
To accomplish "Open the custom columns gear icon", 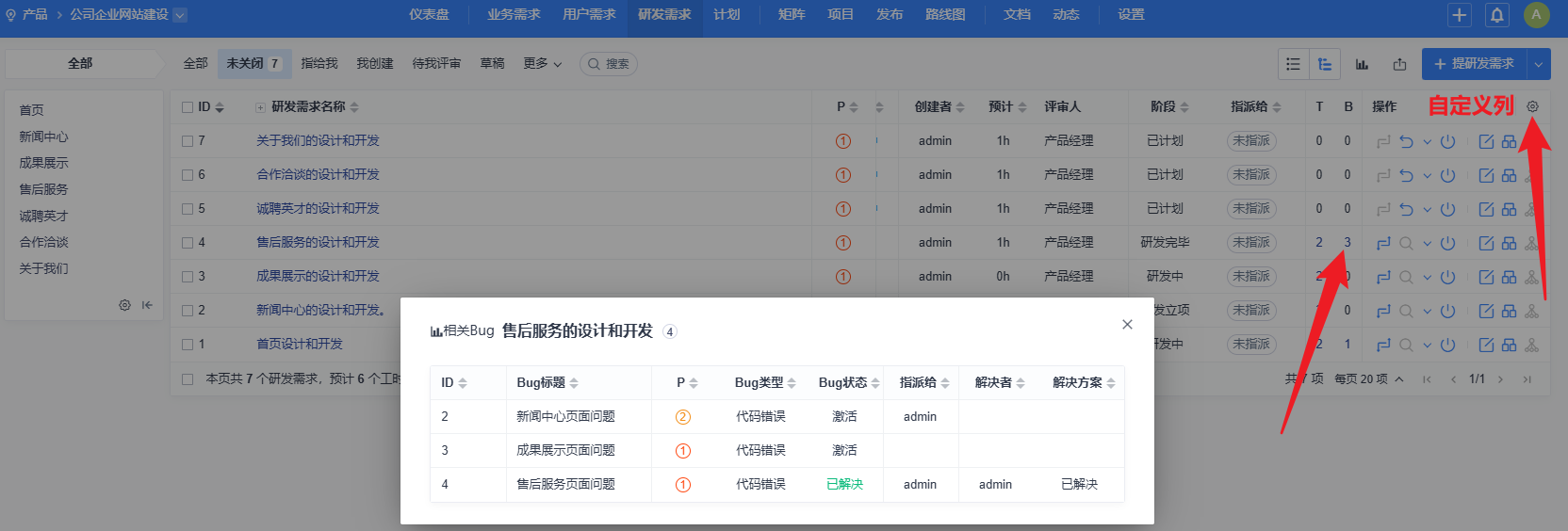I will click(x=1532, y=106).
